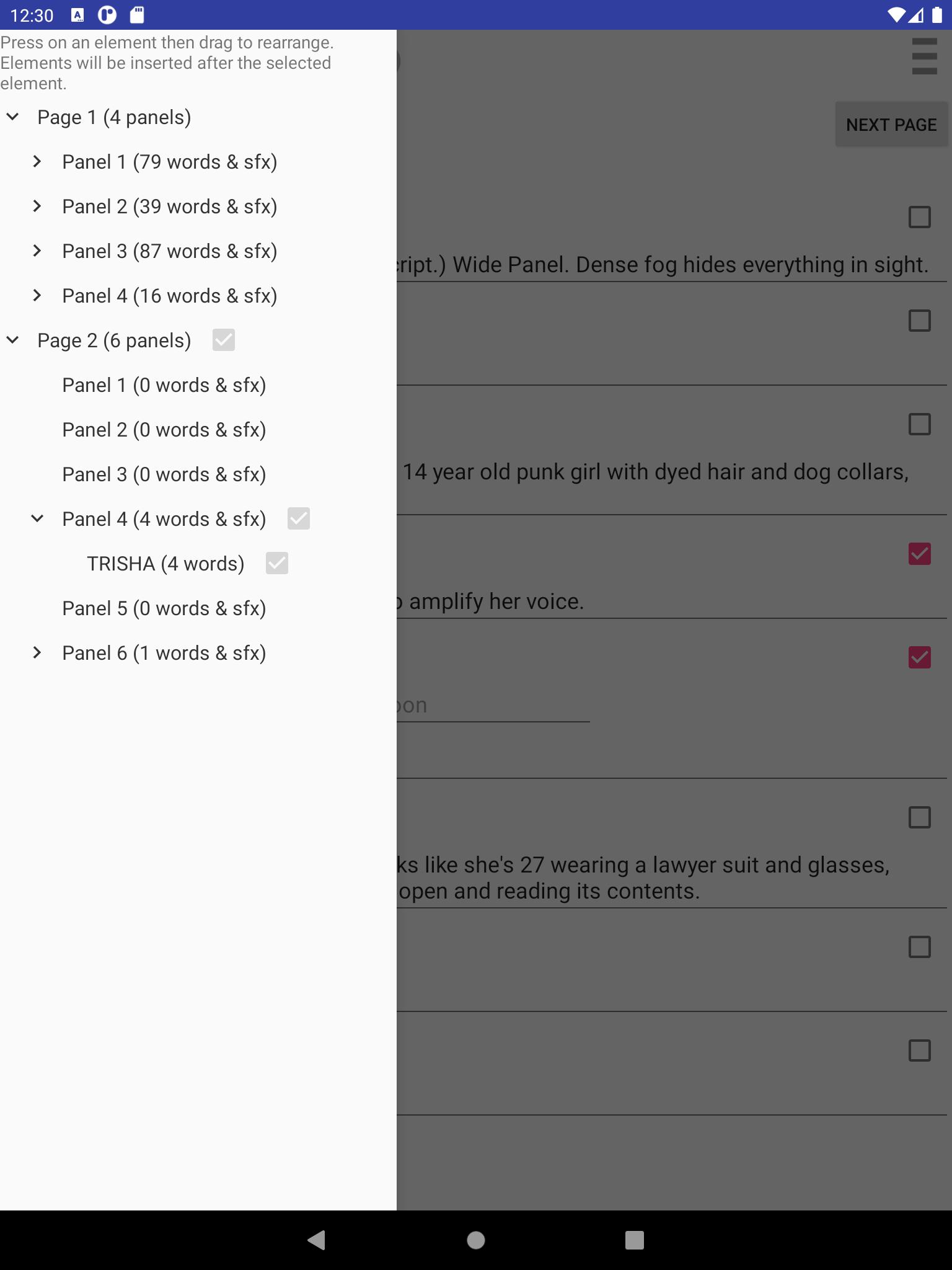Viewport: 952px width, 1270px height.
Task: Open the hamburger menu icon
Action: coord(924,56)
